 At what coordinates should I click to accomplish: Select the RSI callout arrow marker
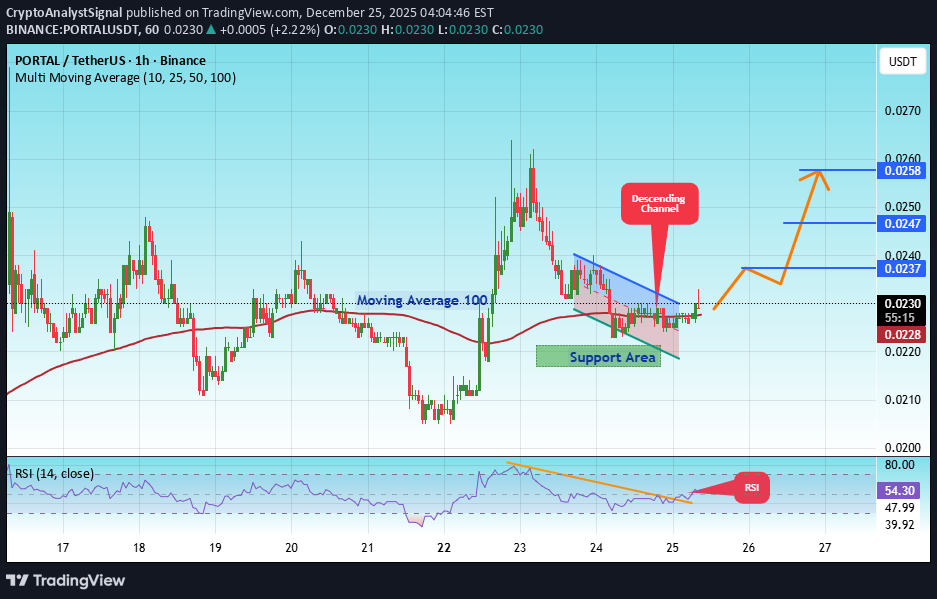753,488
